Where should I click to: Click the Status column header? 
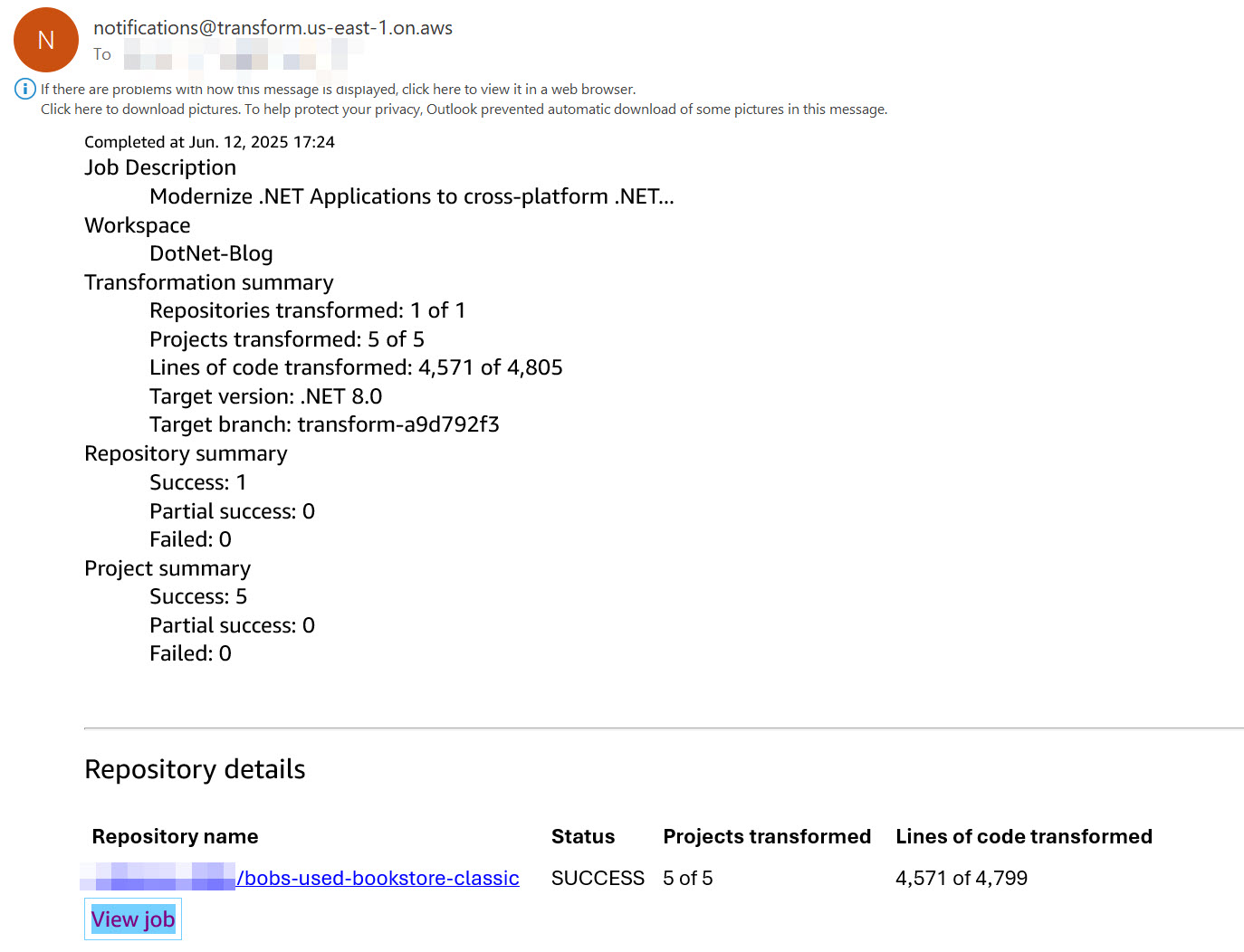click(x=583, y=836)
